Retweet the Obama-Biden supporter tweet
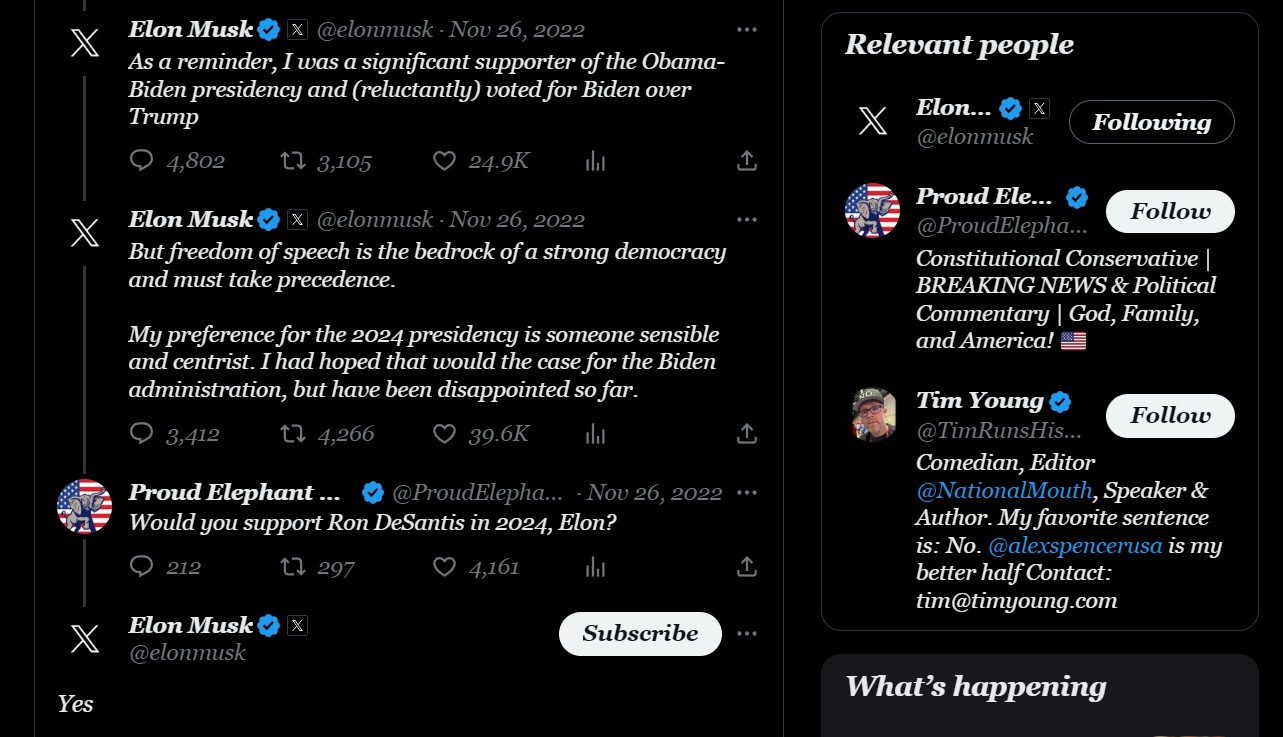This screenshot has width=1283, height=737. tap(293, 160)
